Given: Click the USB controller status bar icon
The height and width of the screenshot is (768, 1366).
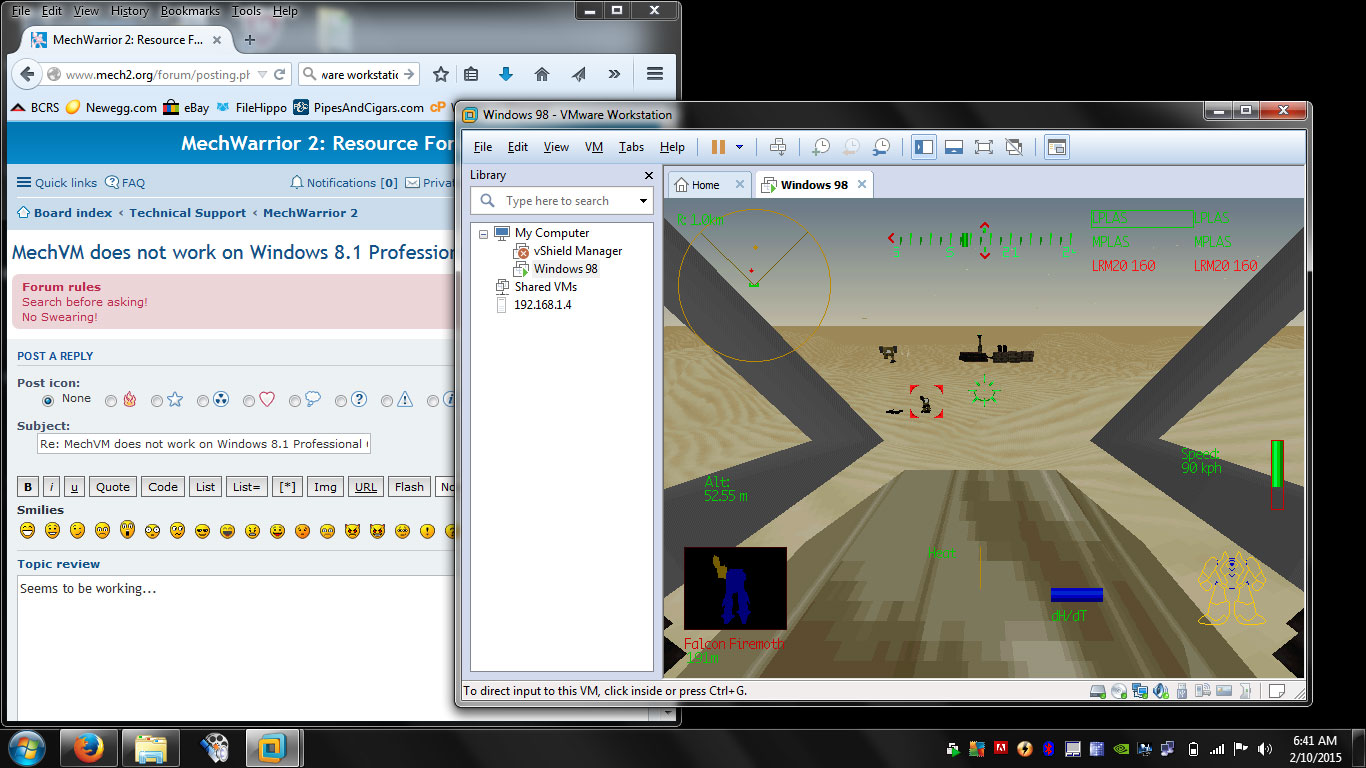Looking at the screenshot, I should 1182,689.
